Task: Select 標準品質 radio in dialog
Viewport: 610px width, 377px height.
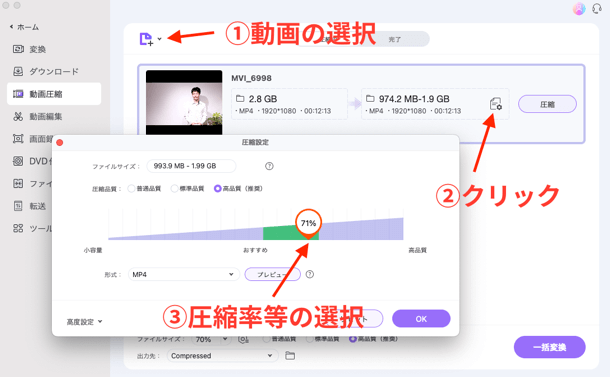Action: coord(174,189)
